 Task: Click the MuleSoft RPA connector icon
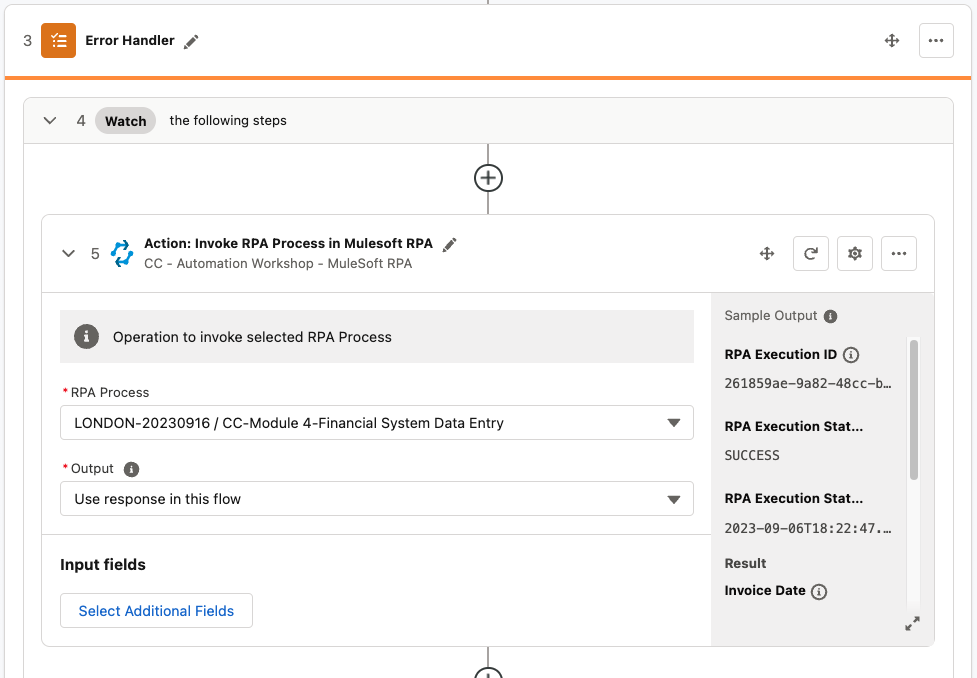(122, 254)
